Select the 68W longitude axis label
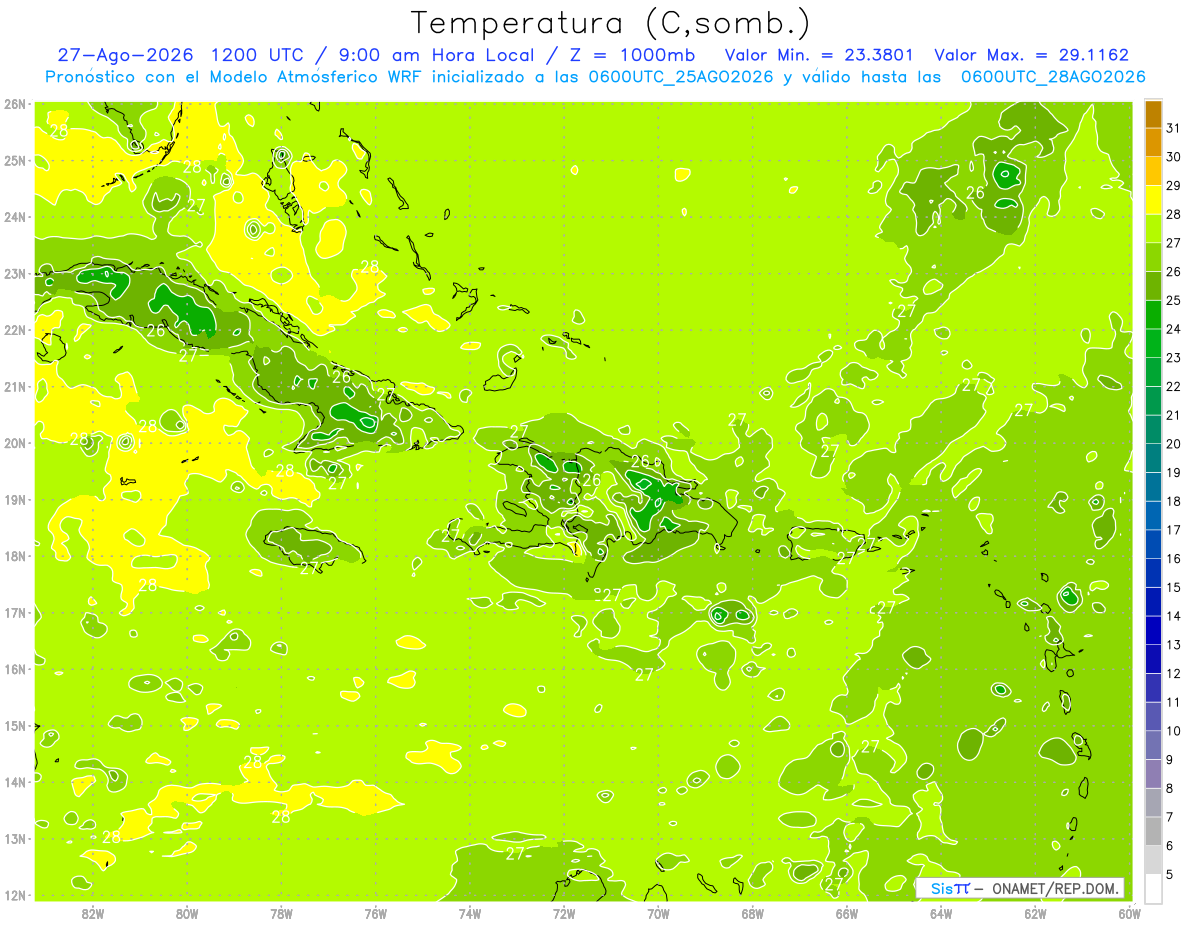This screenshot has width=1200, height=927. pyautogui.click(x=752, y=913)
